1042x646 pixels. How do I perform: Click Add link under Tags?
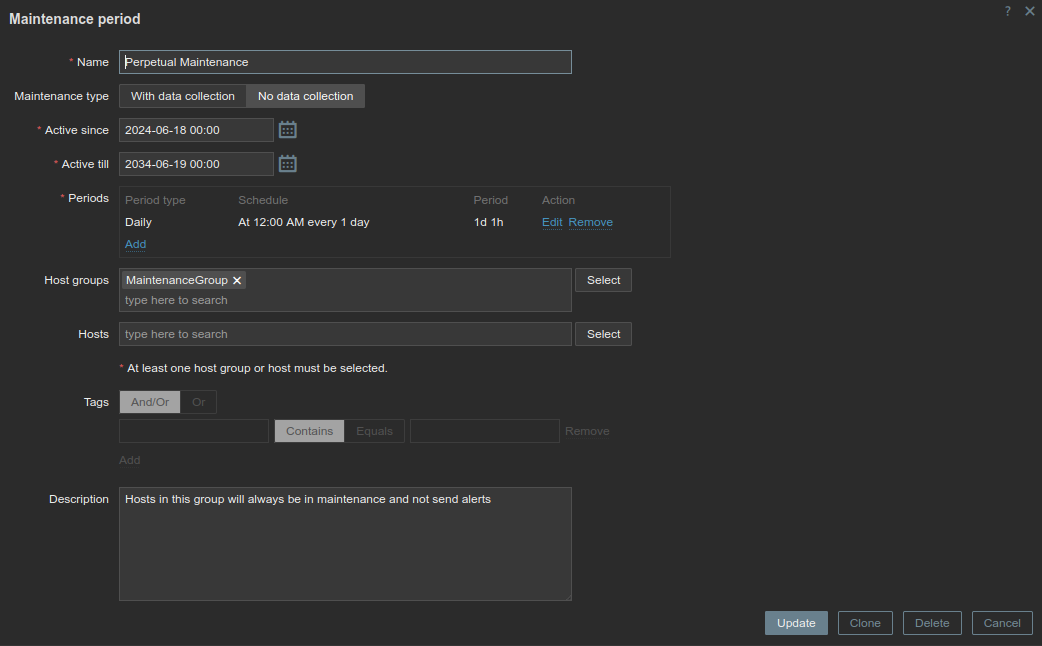coord(130,460)
